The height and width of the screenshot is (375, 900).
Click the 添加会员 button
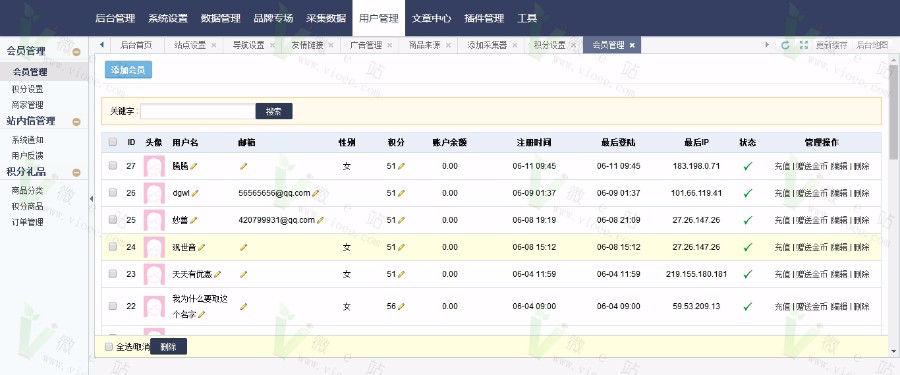128,69
